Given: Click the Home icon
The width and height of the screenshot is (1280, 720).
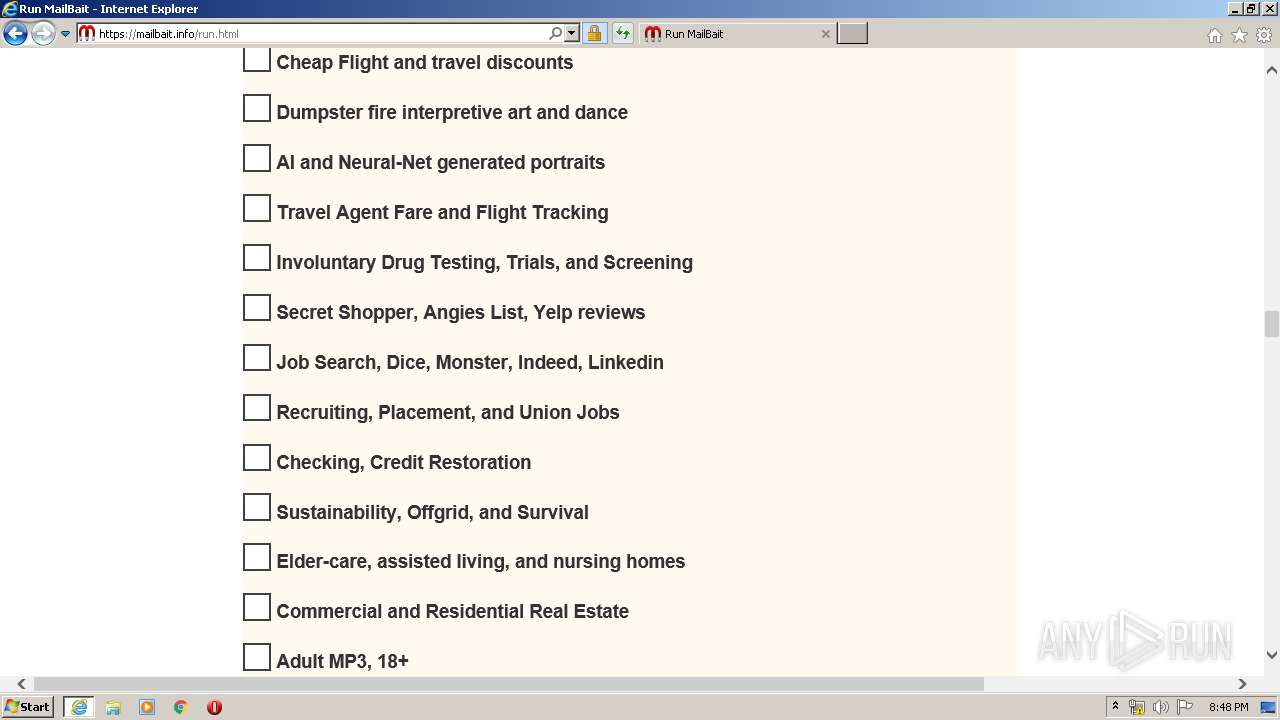Looking at the screenshot, I should (x=1214, y=35).
